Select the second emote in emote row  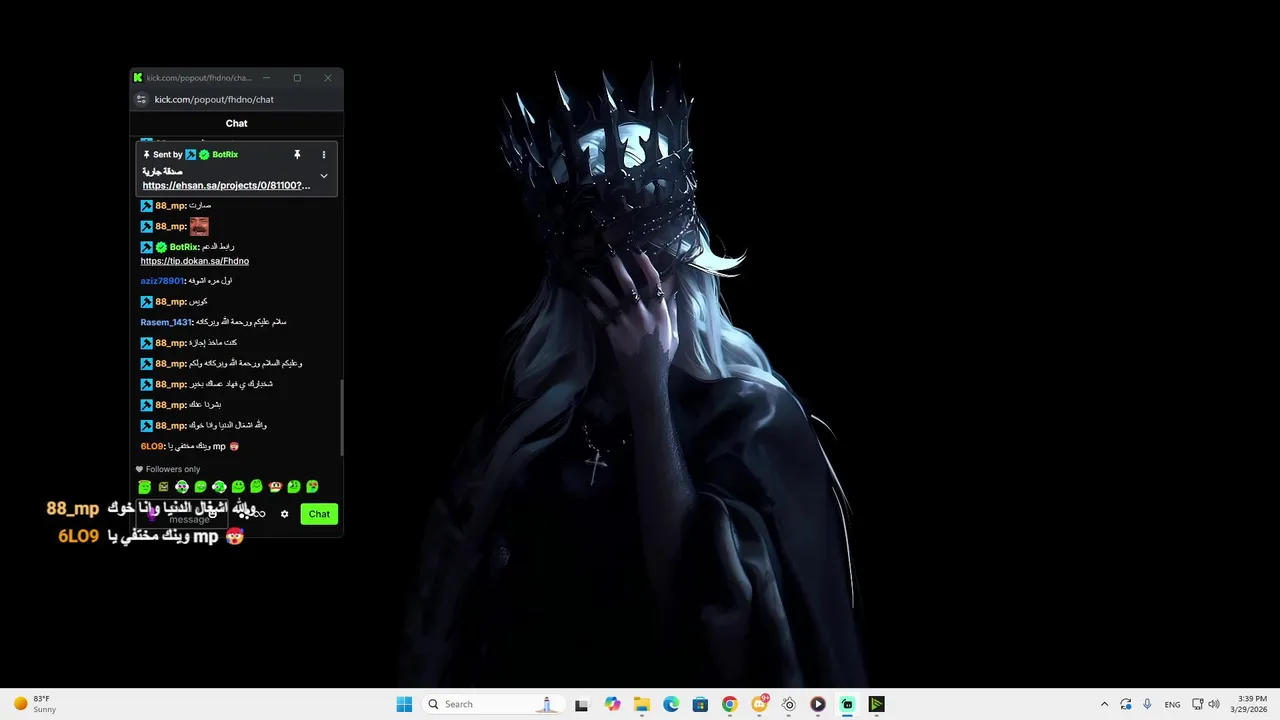(x=163, y=487)
